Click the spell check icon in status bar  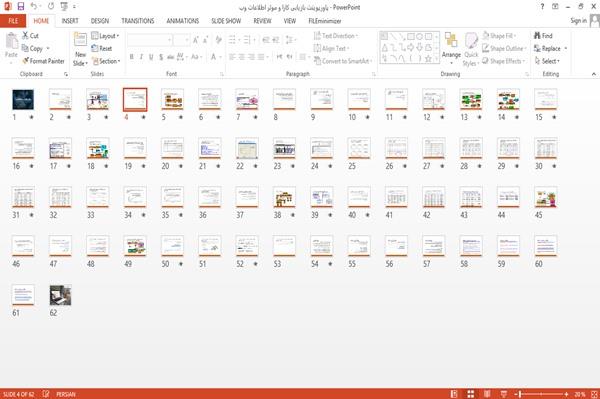coord(46,394)
